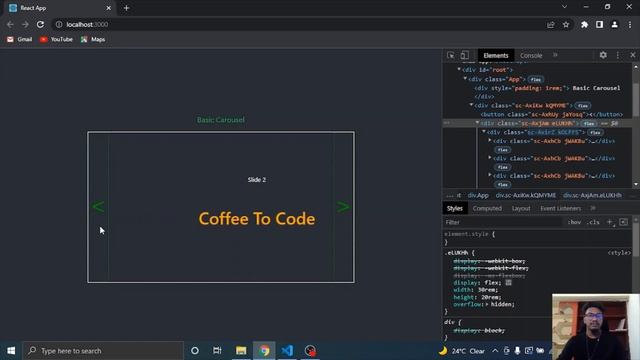Screen dimensions: 640x360
Task: Open VS Code from the taskbar
Action: (287, 351)
